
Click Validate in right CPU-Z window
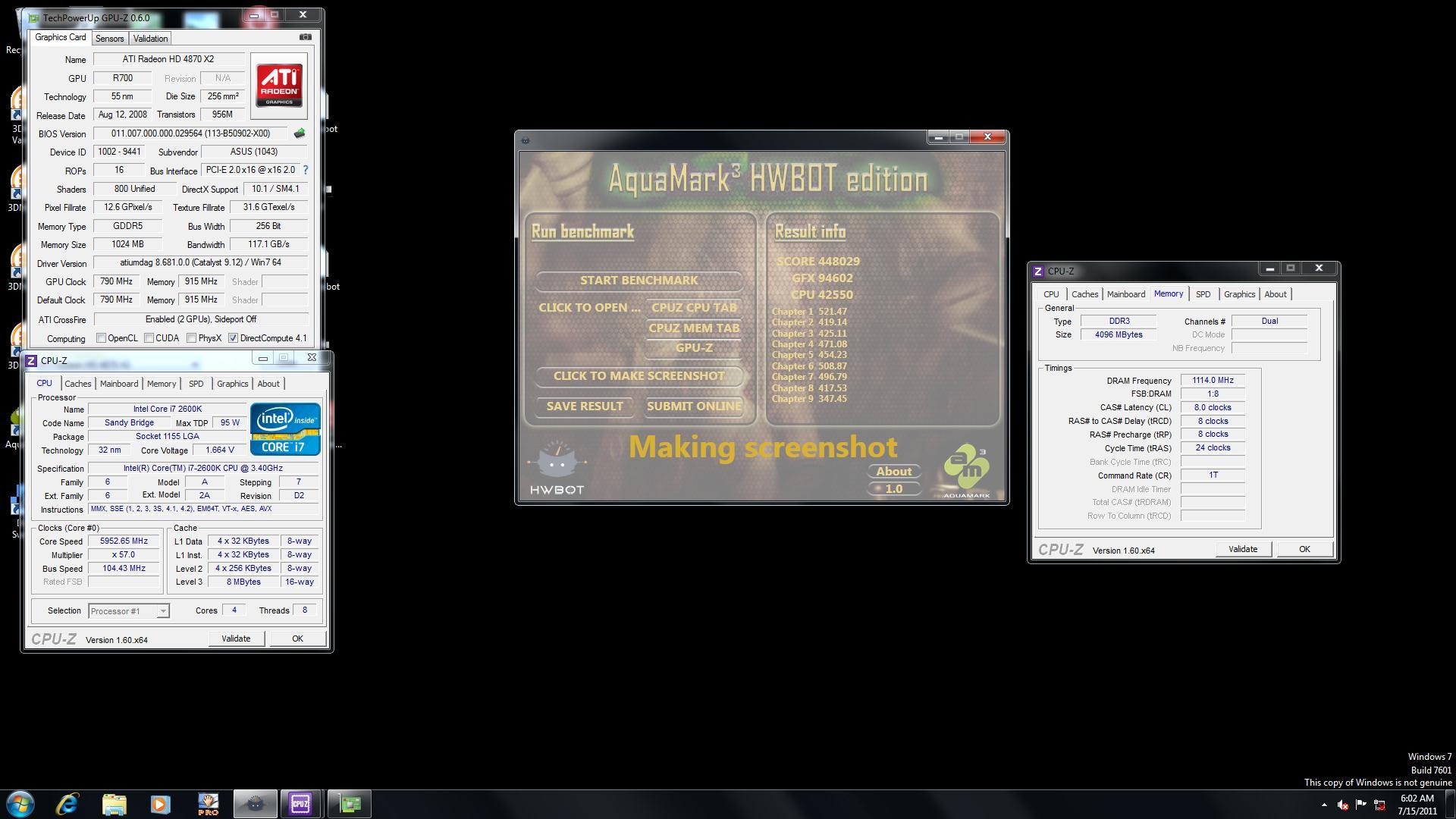pyautogui.click(x=1243, y=549)
